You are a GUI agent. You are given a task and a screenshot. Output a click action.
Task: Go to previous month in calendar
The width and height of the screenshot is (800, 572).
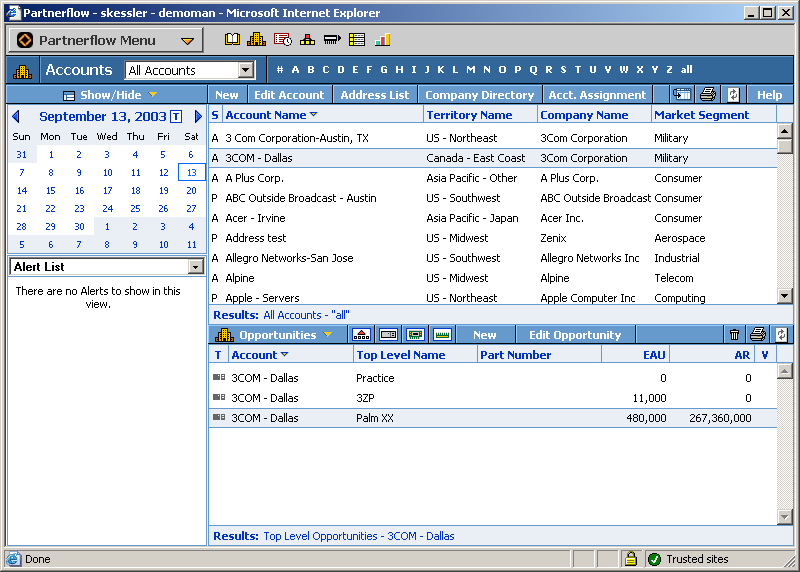[15, 116]
